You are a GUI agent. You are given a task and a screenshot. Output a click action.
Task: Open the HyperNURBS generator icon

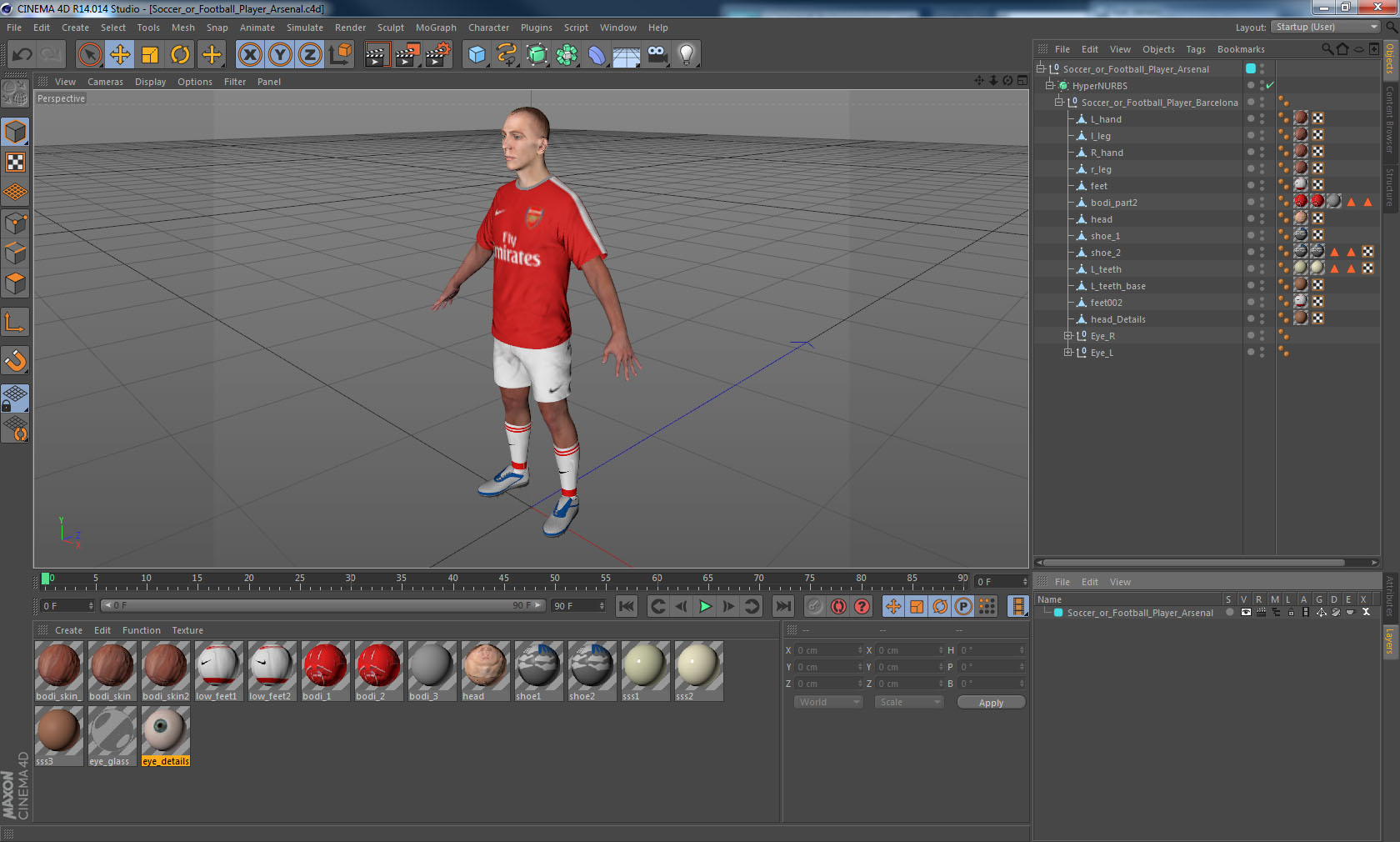coord(537,55)
